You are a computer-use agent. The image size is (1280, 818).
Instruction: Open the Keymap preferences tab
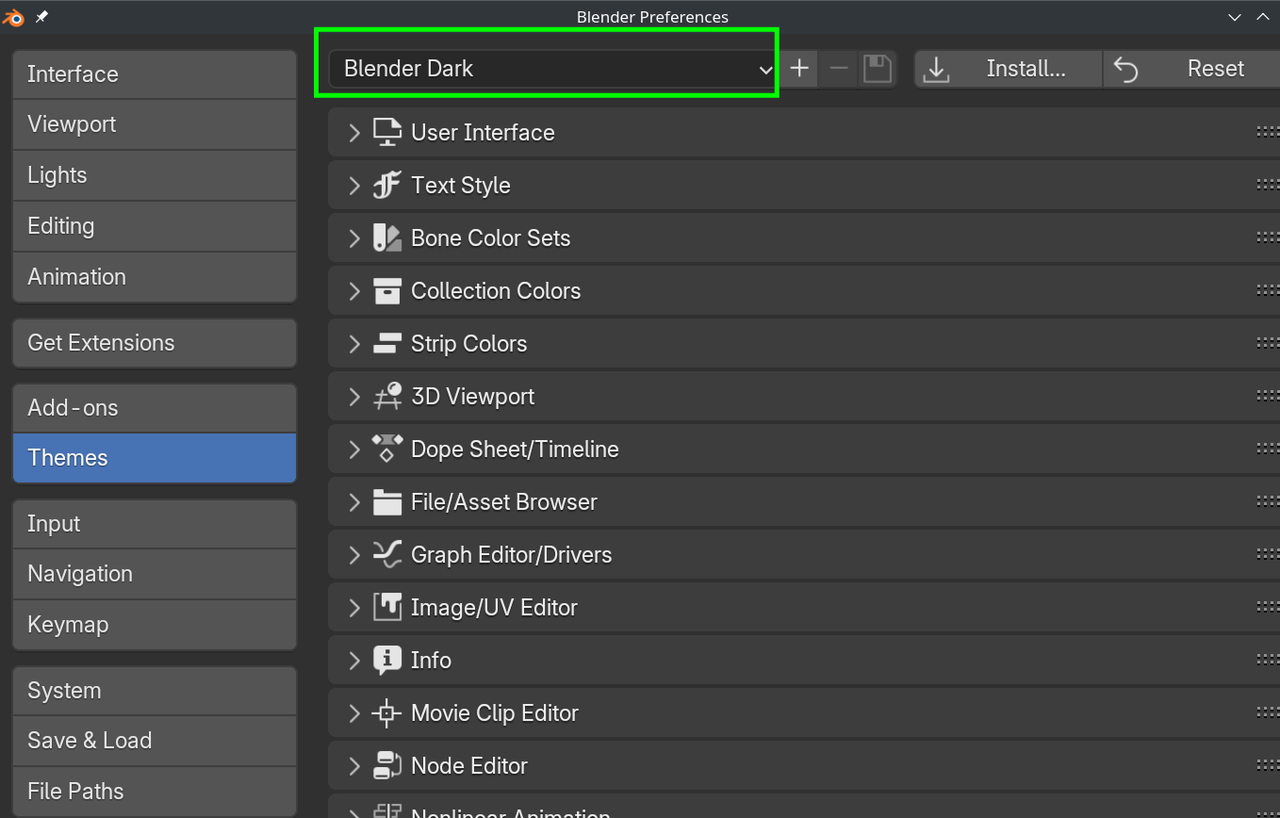[155, 625]
